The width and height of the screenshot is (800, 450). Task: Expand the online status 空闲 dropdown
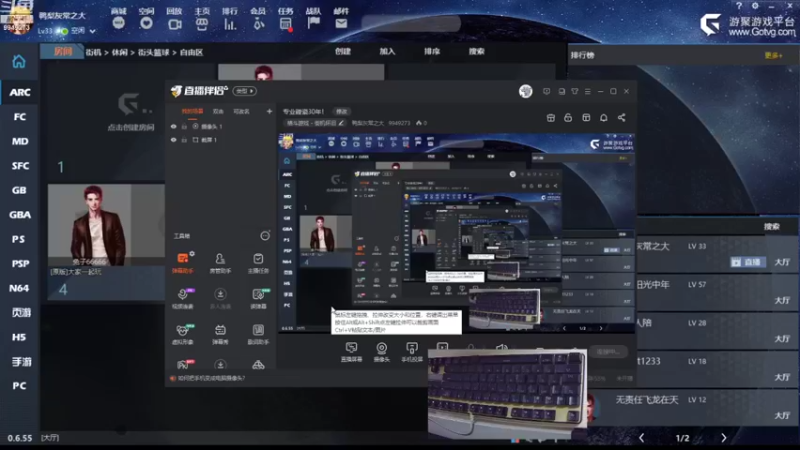[92, 31]
